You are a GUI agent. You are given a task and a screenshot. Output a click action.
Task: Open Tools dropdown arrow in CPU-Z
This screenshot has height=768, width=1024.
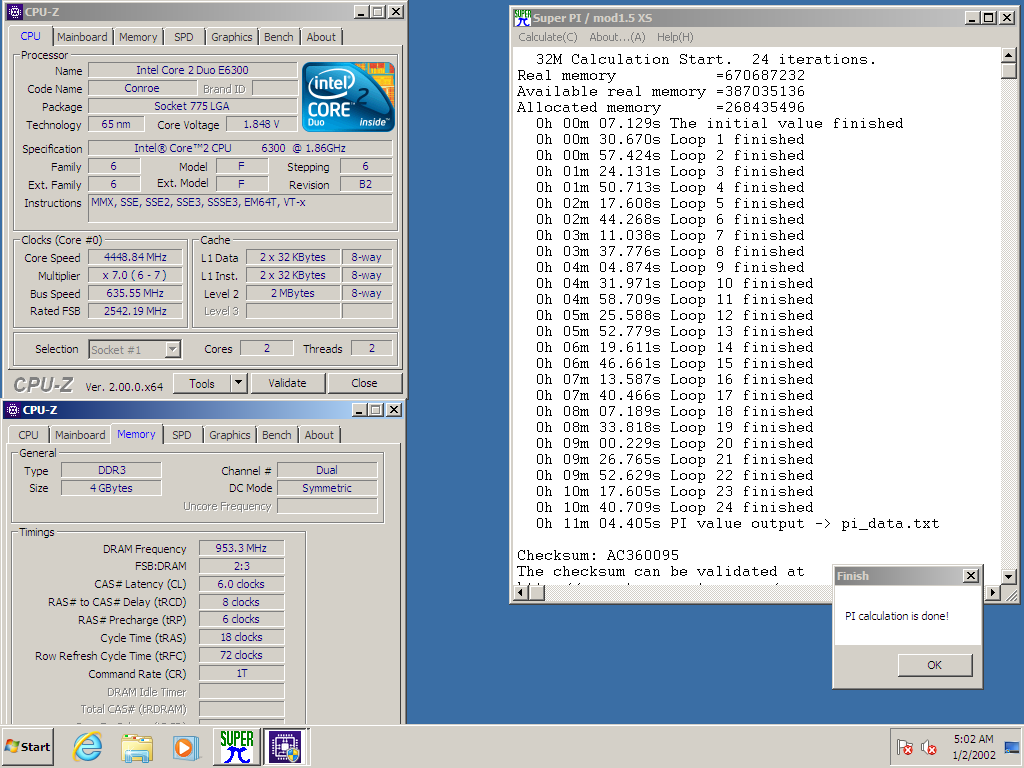pyautogui.click(x=238, y=383)
